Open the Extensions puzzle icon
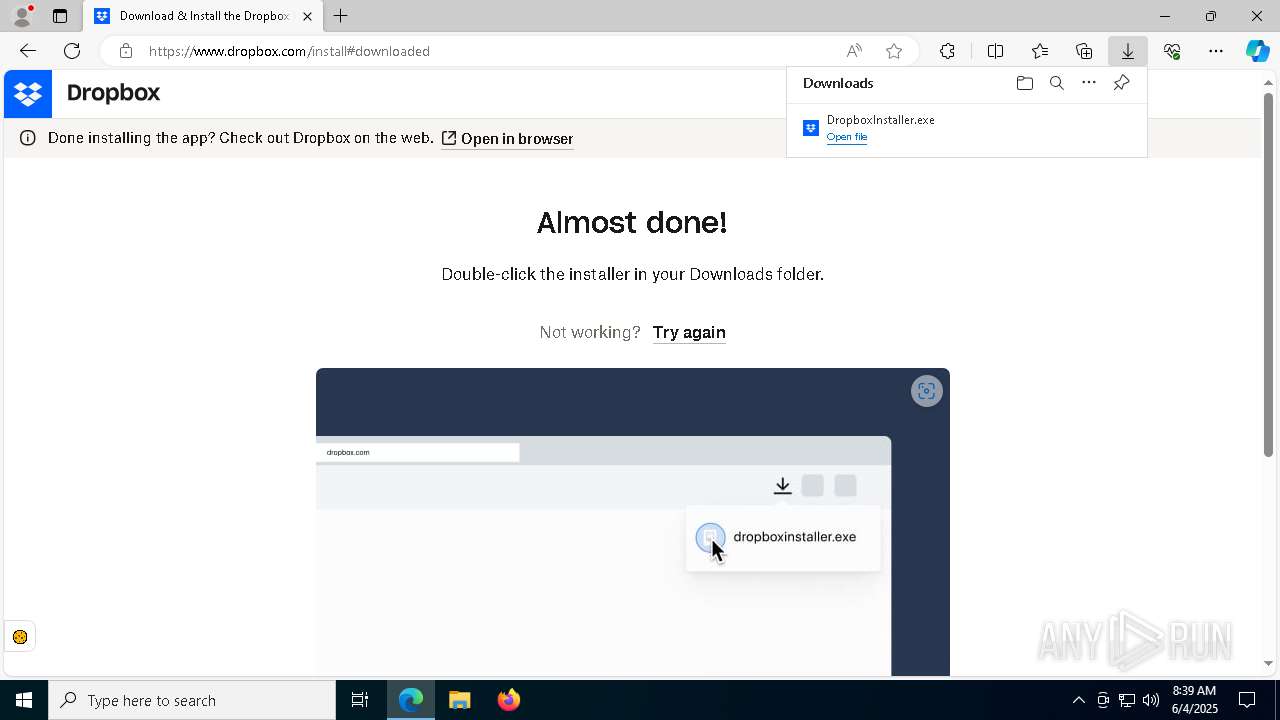Screen dimensions: 1280x720 (947, 51)
